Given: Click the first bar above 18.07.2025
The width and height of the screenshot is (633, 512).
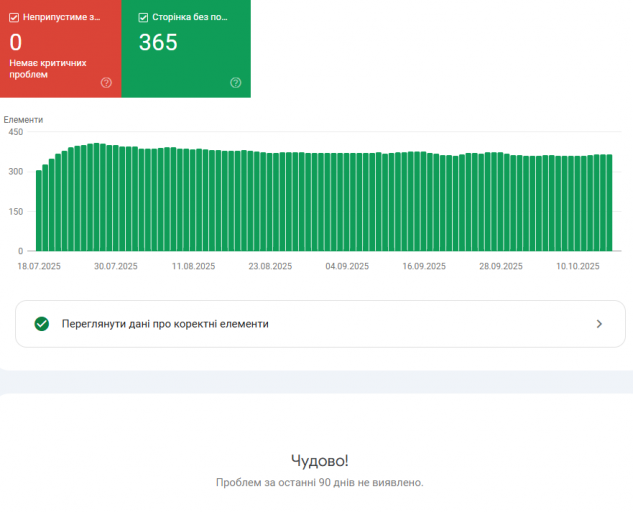Looking at the screenshot, I should click(x=39, y=211).
